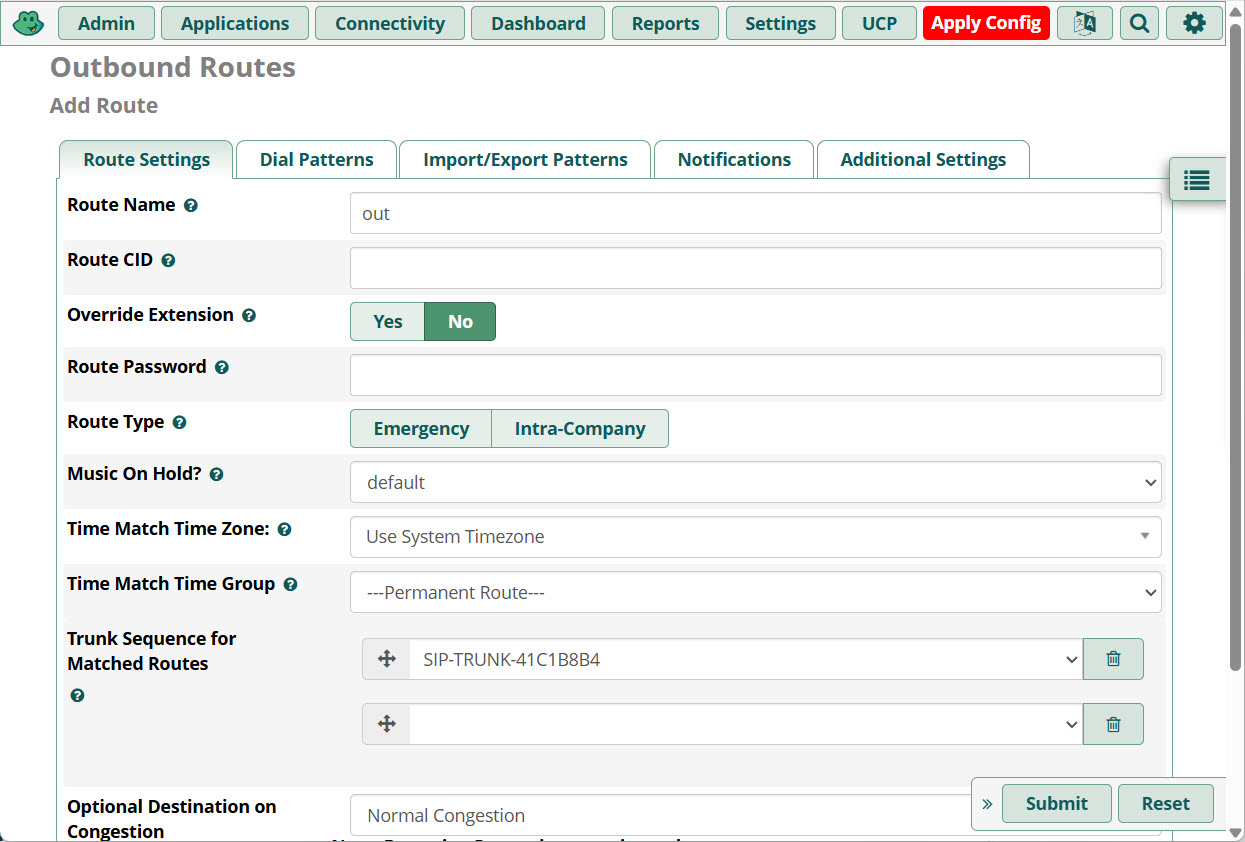Switch to the Dial Patterns tab
1245x842 pixels.
point(316,160)
